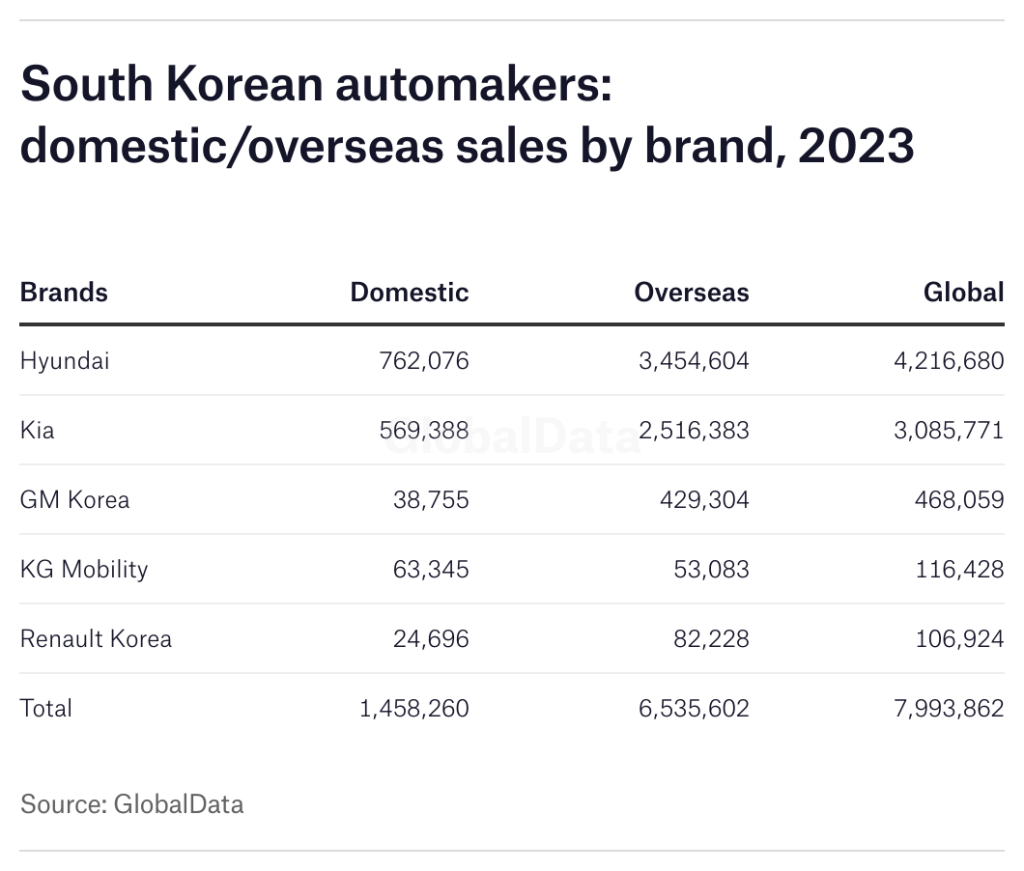Click the Overseas column header
The width and height of the screenshot is (1024, 871).
(691, 292)
